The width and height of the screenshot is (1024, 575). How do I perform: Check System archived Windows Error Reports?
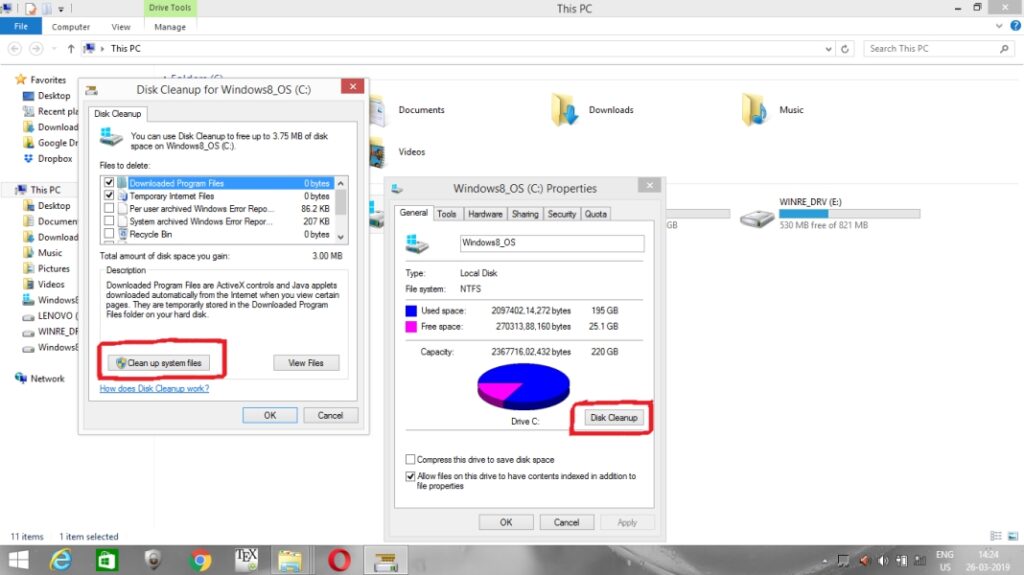tap(109, 221)
